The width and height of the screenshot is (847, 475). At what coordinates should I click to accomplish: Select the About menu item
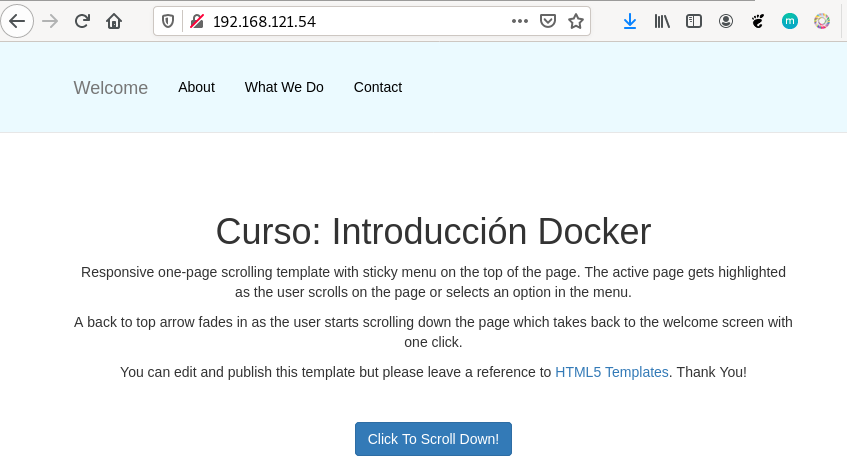click(x=196, y=87)
